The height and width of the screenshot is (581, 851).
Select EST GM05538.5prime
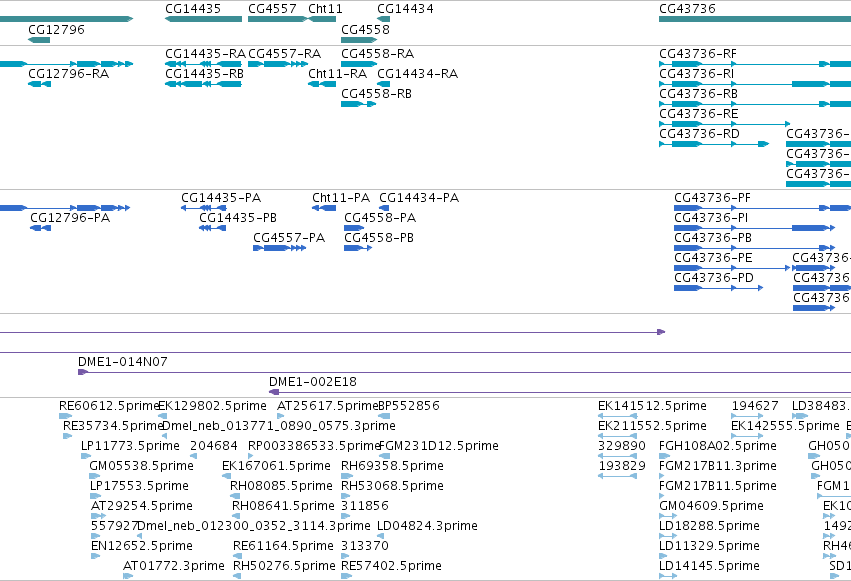[x=141, y=466]
